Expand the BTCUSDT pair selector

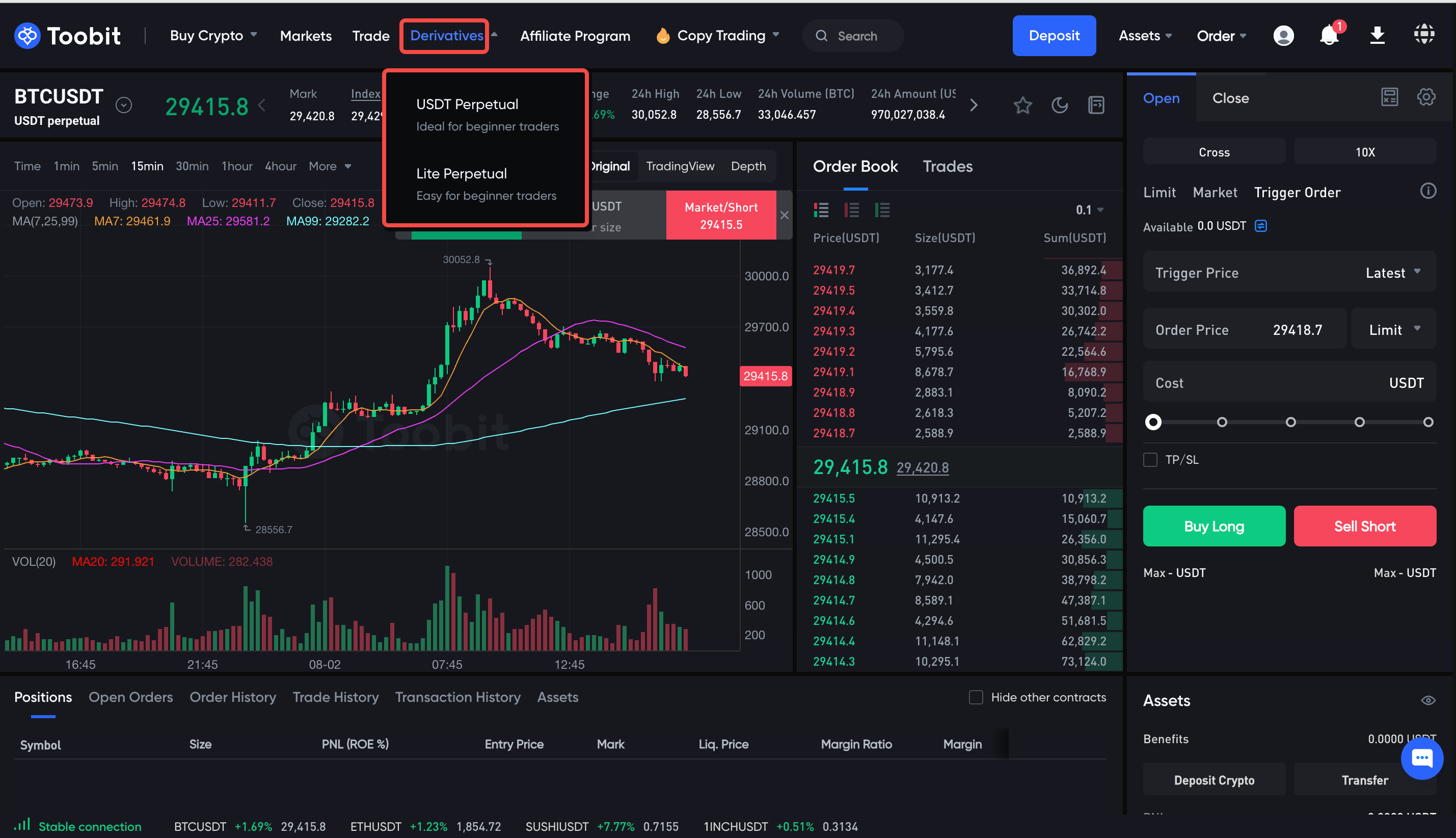point(124,106)
